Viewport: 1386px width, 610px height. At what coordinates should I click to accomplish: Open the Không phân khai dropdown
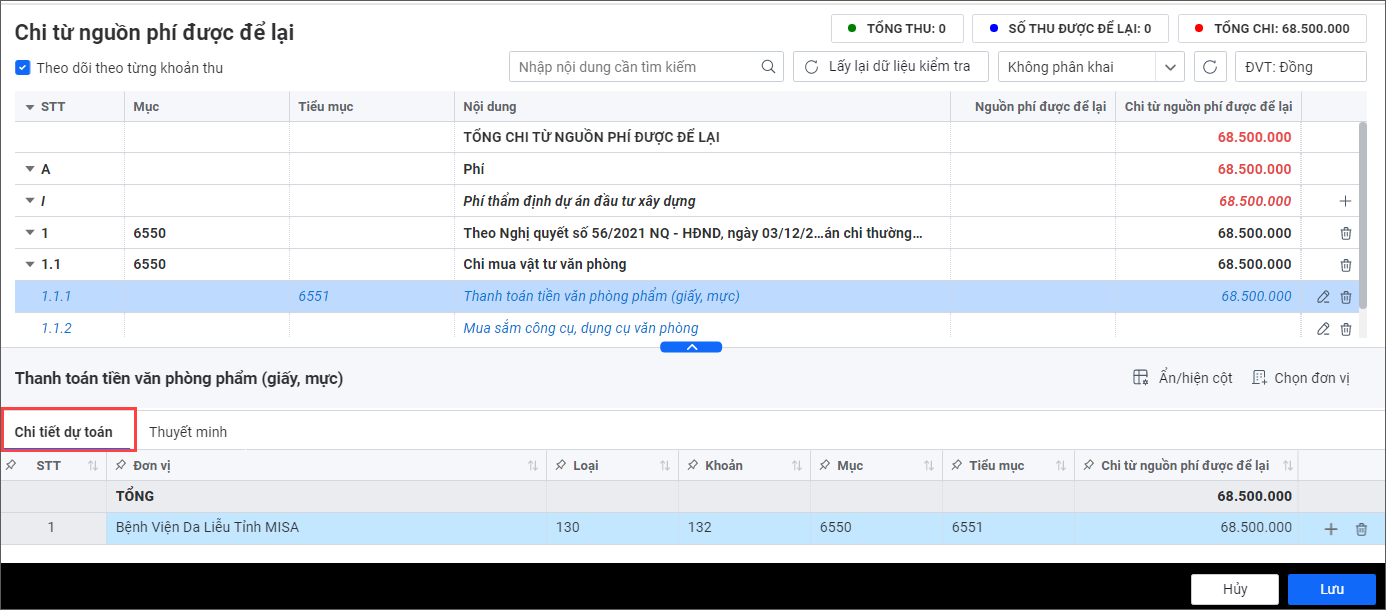point(1169,67)
